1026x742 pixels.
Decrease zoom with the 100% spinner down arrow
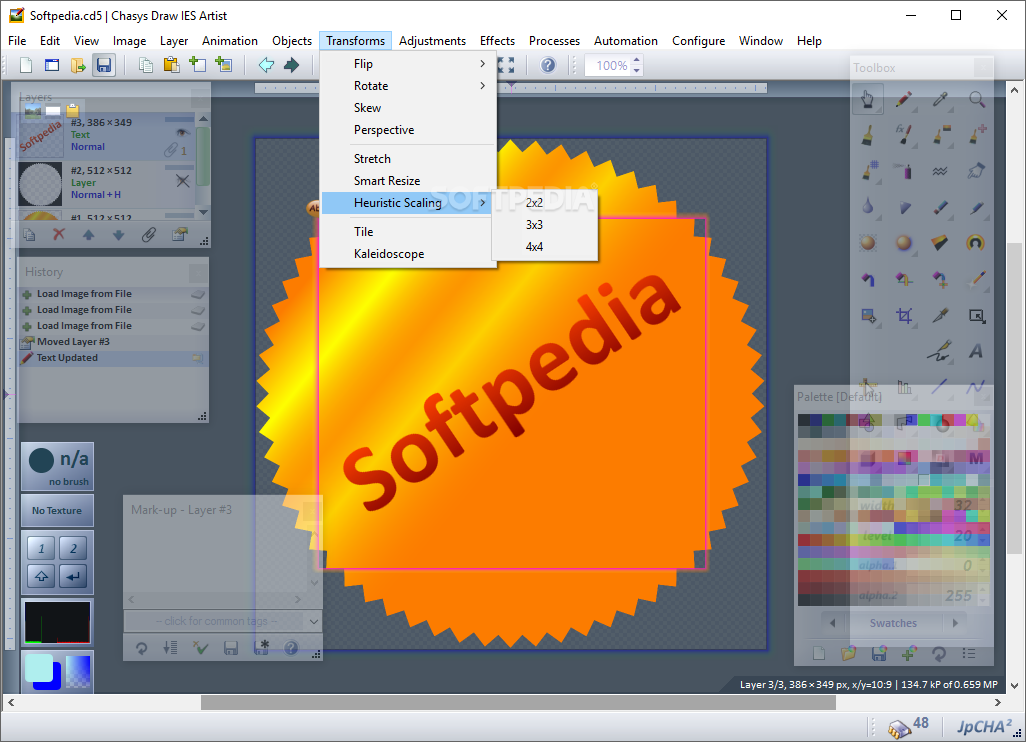click(637, 70)
